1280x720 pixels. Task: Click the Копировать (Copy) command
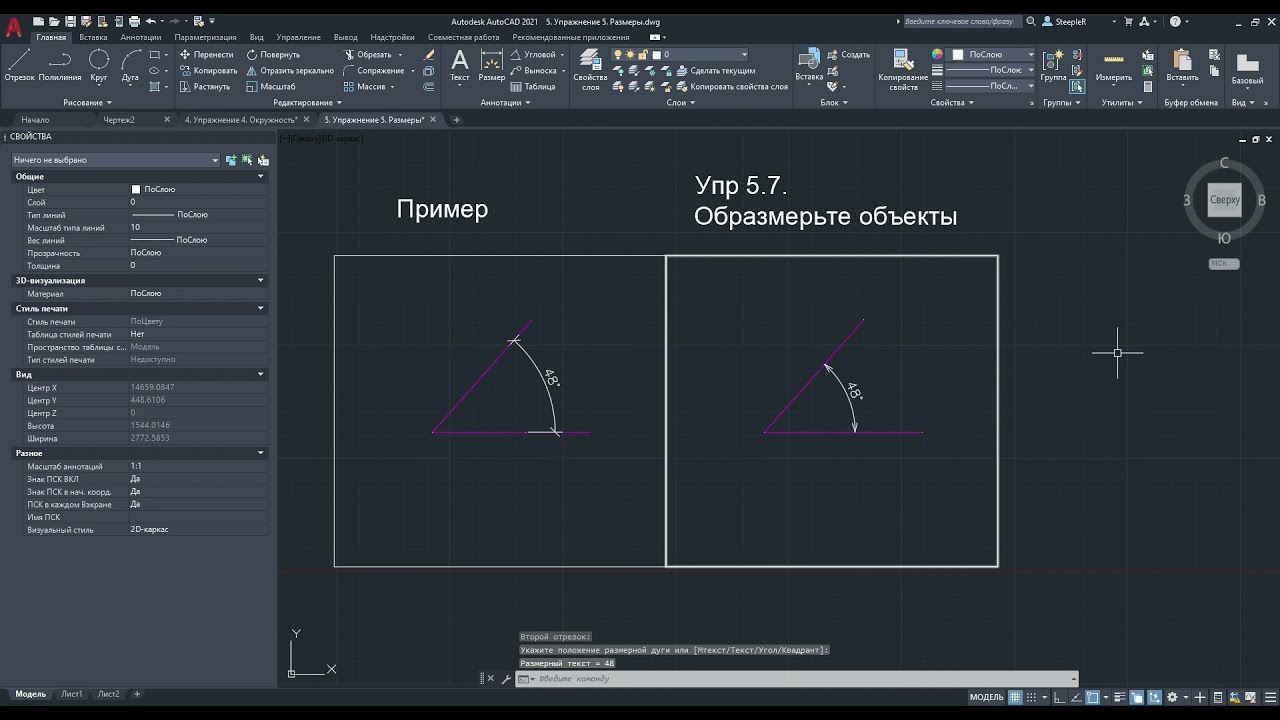(208, 71)
